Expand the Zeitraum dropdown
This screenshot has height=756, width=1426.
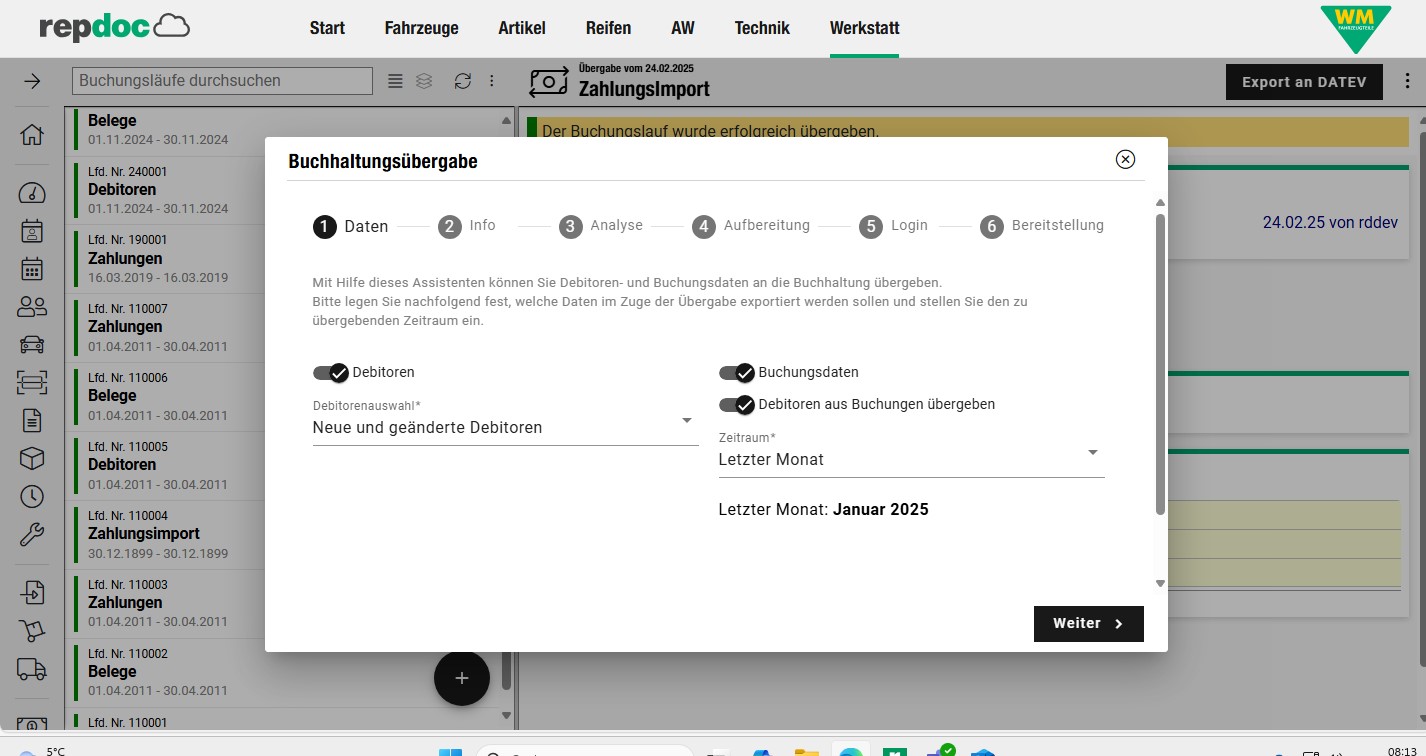point(910,459)
